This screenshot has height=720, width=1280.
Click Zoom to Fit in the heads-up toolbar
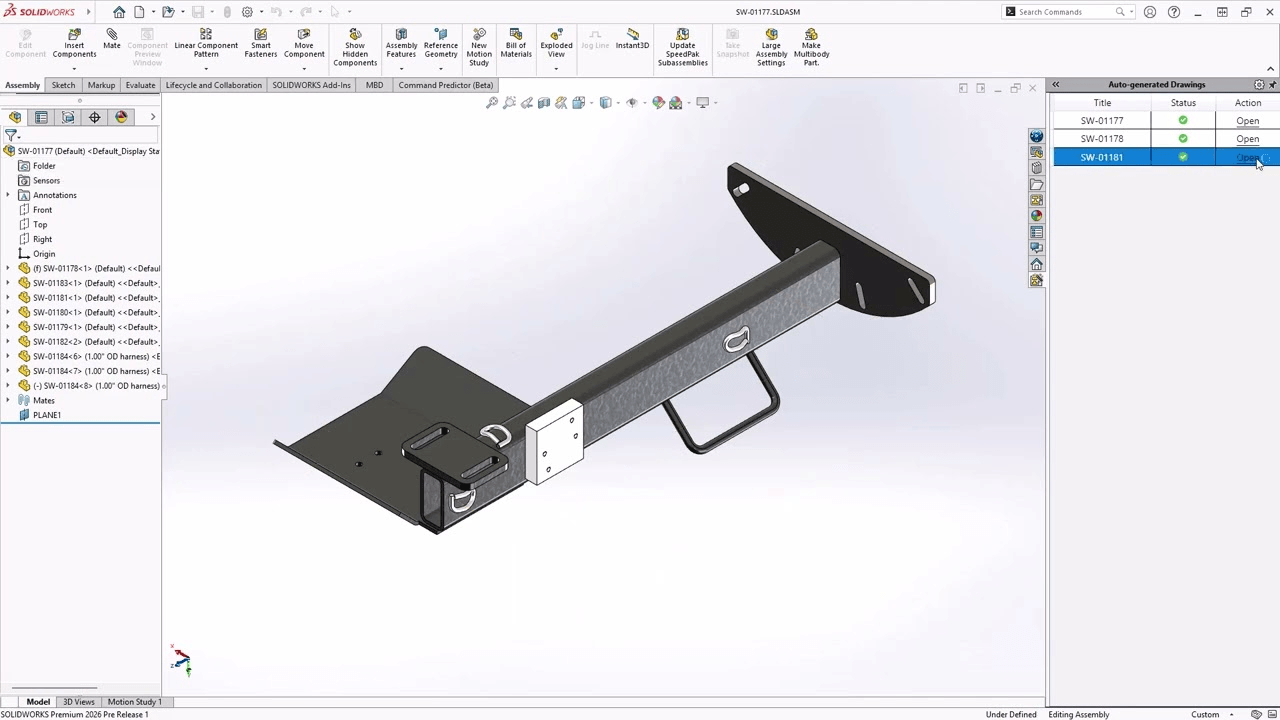coord(491,102)
